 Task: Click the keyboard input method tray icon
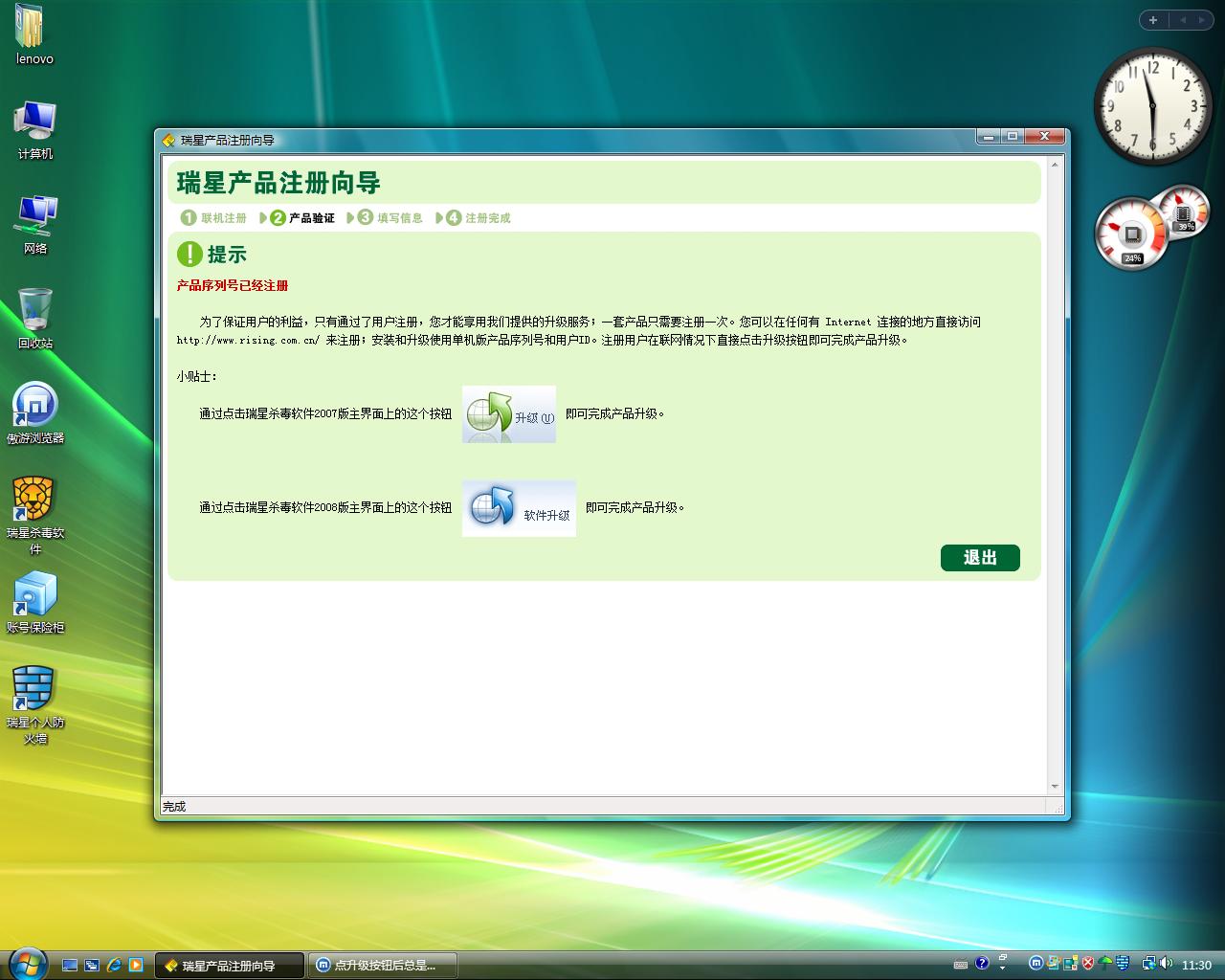click(961, 965)
